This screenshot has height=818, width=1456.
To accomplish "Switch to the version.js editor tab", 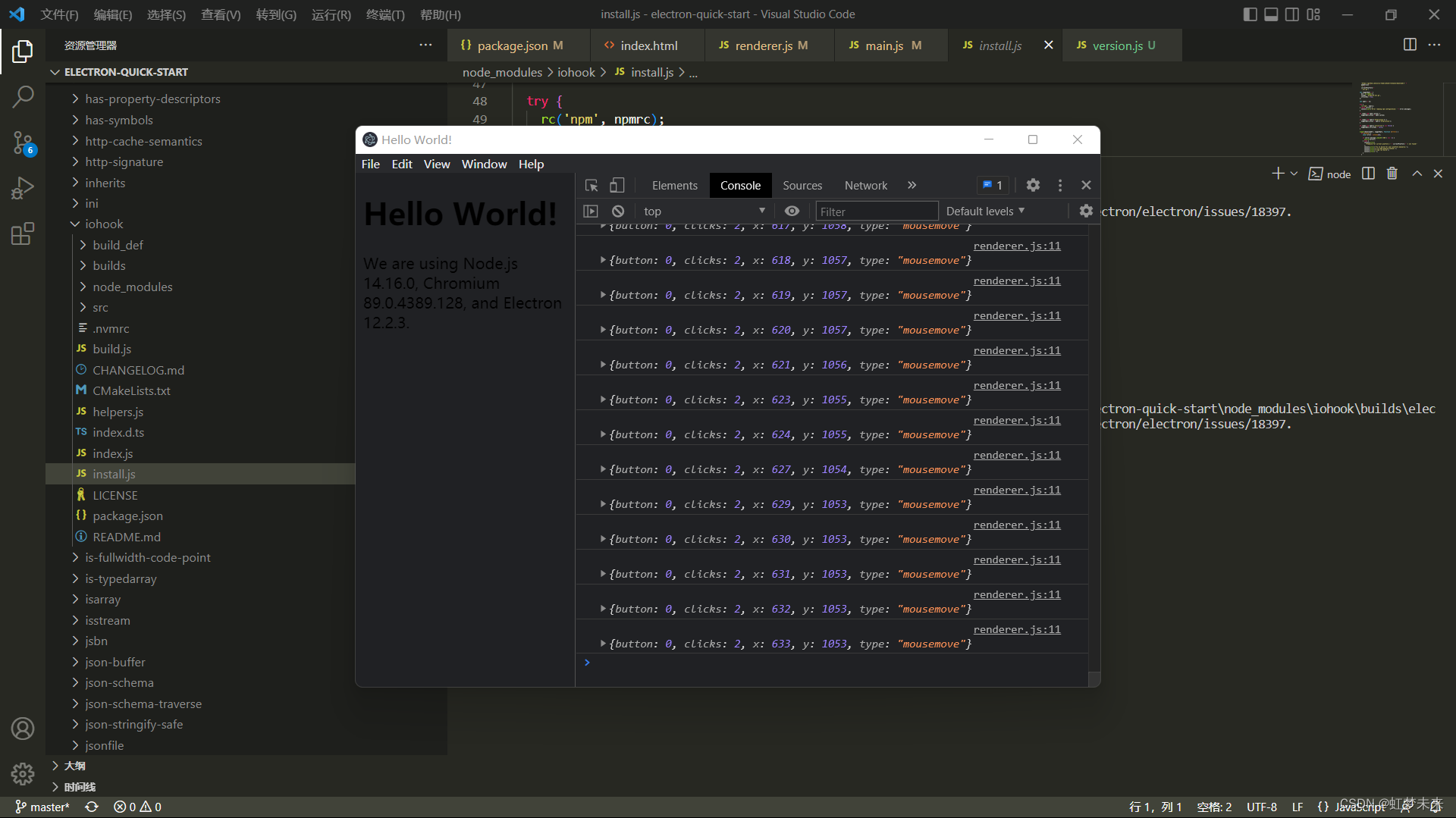I will tap(1122, 45).
